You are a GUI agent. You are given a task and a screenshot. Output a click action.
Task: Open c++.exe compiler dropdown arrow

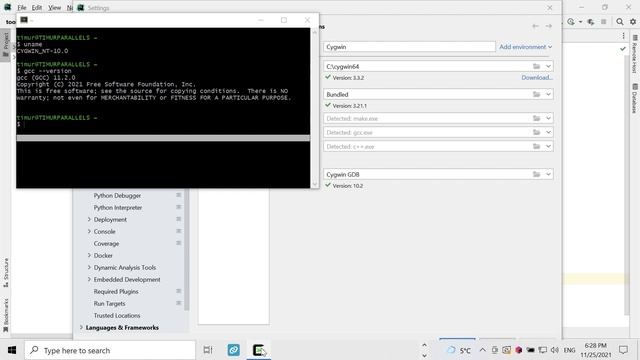pos(548,146)
